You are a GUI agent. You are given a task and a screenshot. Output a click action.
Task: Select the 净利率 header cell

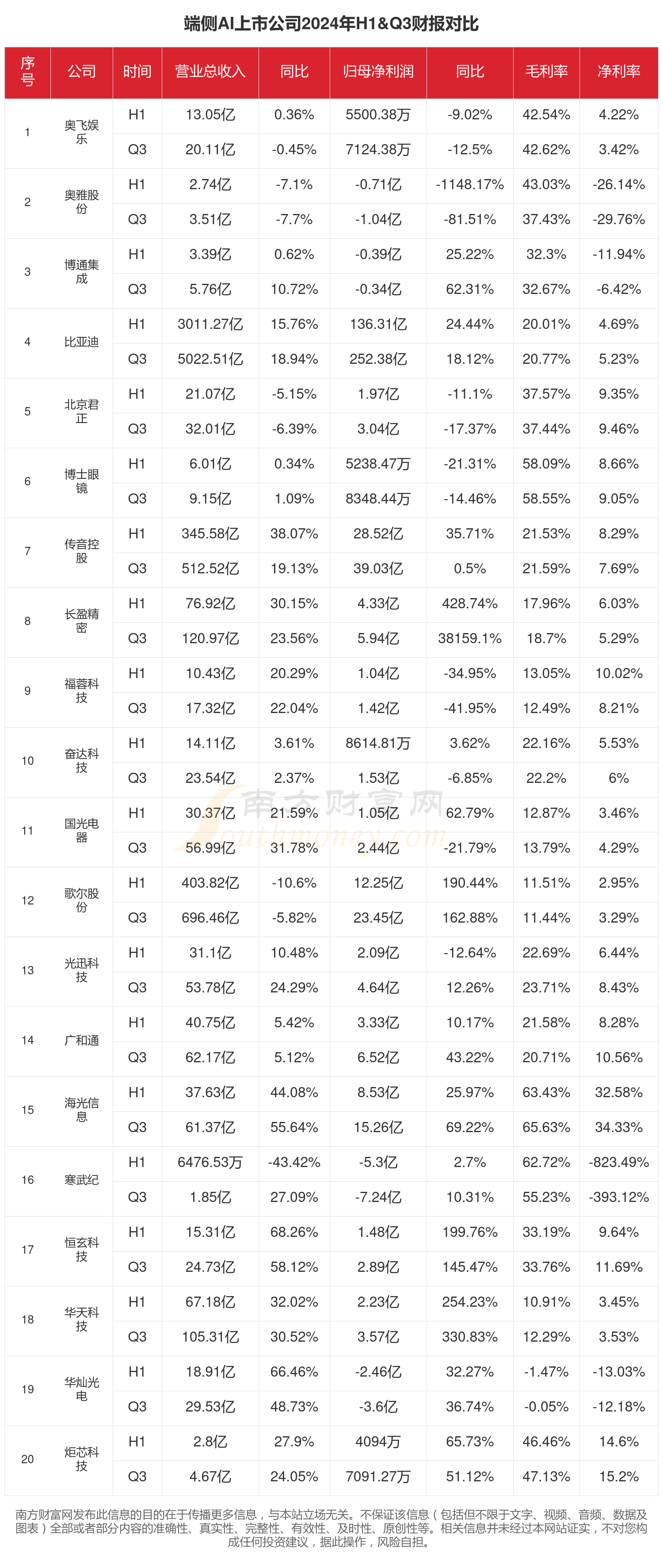618,72
